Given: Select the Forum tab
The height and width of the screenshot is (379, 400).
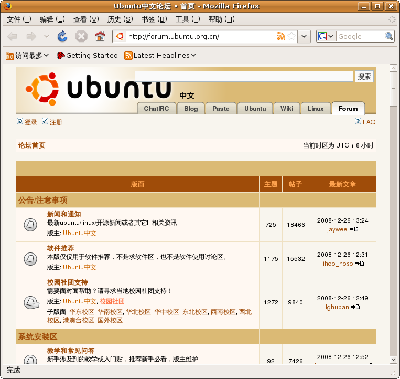Looking at the screenshot, I should (348, 109).
